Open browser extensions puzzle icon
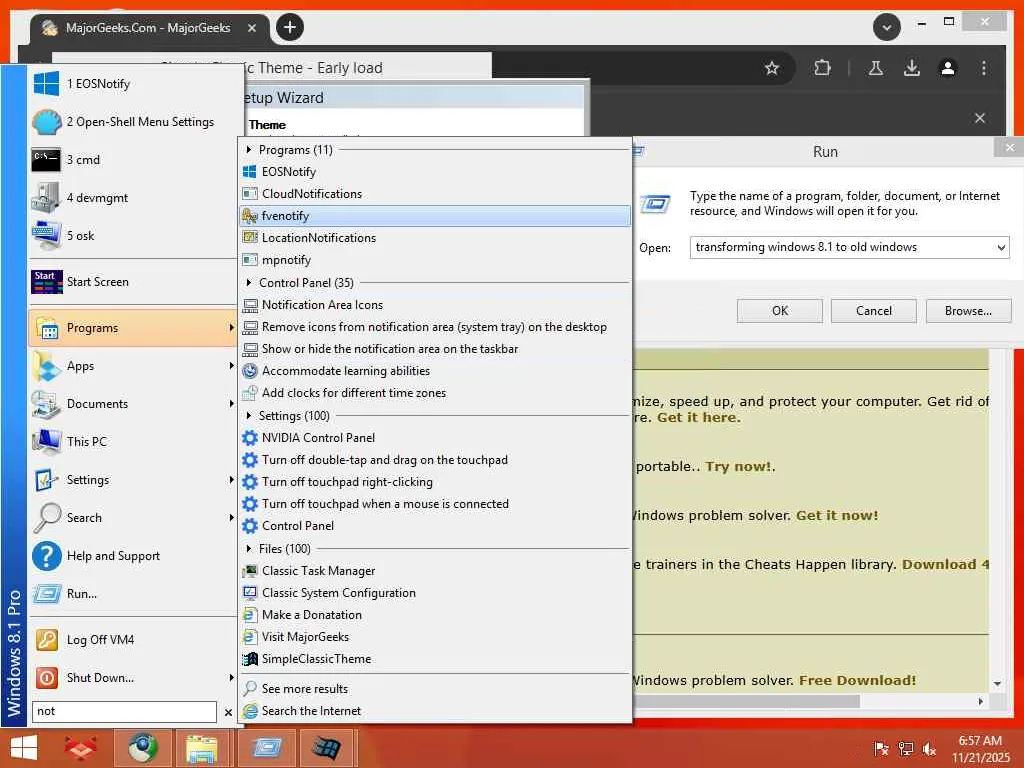Screen dimensions: 1024x768 pyautogui.click(x=822, y=68)
